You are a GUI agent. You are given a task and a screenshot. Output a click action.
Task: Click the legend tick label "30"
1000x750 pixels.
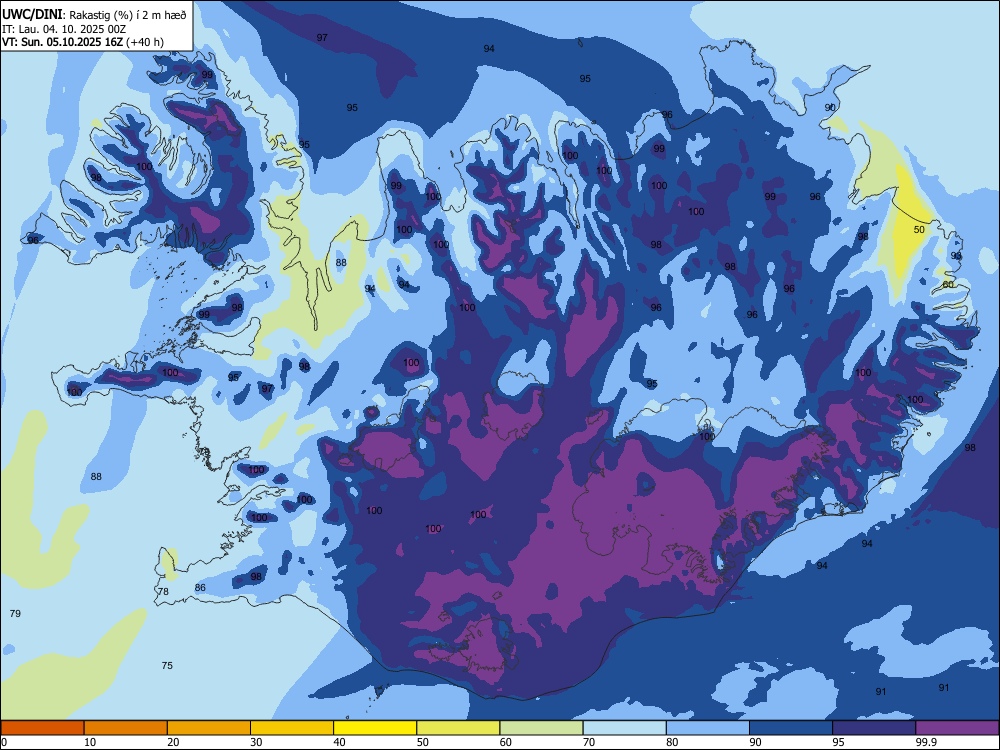coord(256,742)
